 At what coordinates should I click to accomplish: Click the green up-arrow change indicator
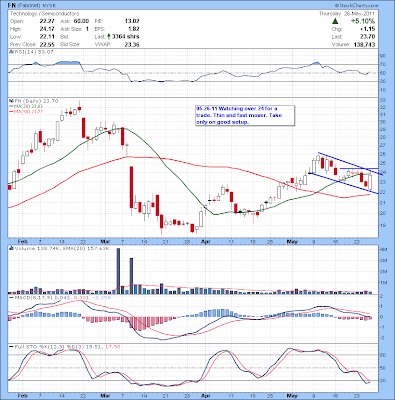(x=335, y=21)
